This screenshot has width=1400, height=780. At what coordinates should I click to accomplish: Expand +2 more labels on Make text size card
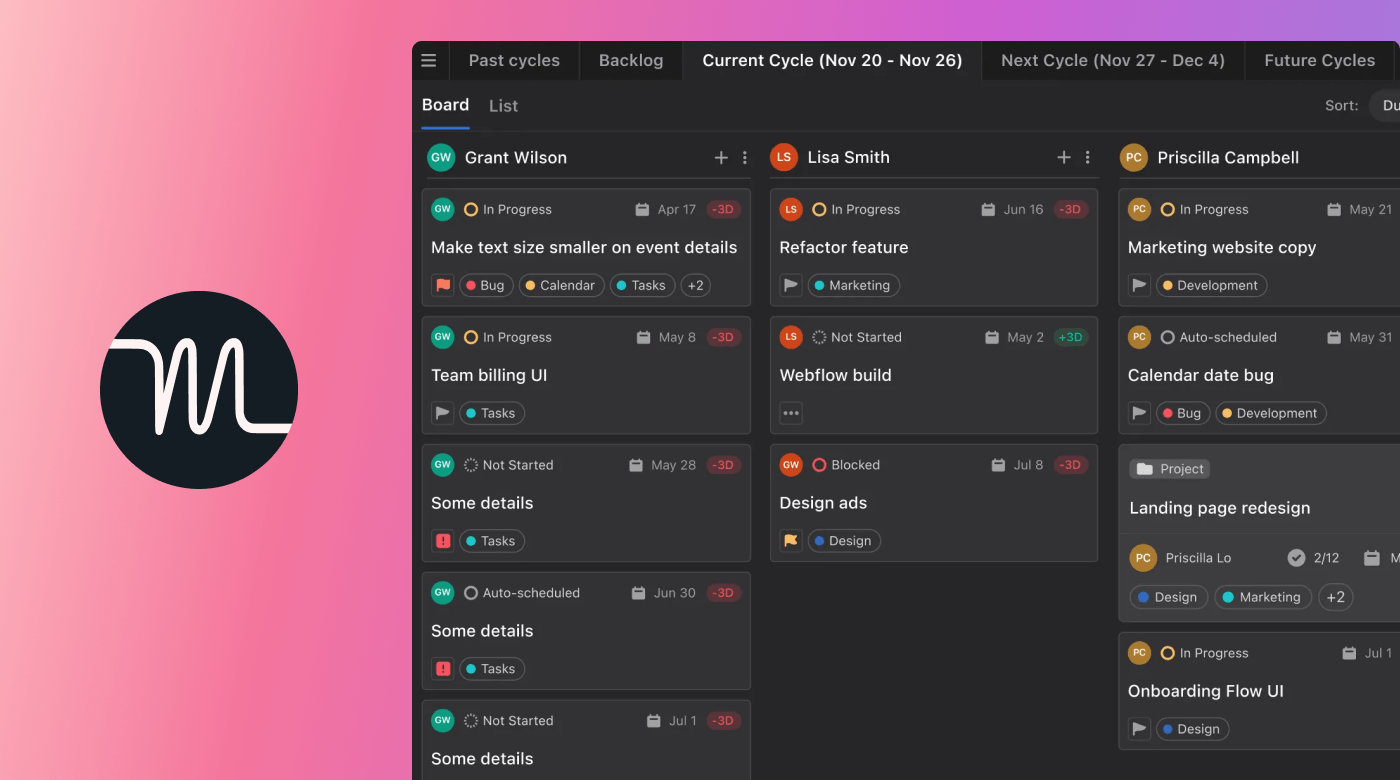coord(696,285)
